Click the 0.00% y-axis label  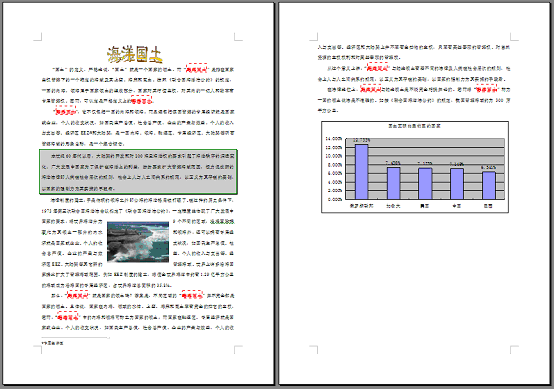(335, 199)
